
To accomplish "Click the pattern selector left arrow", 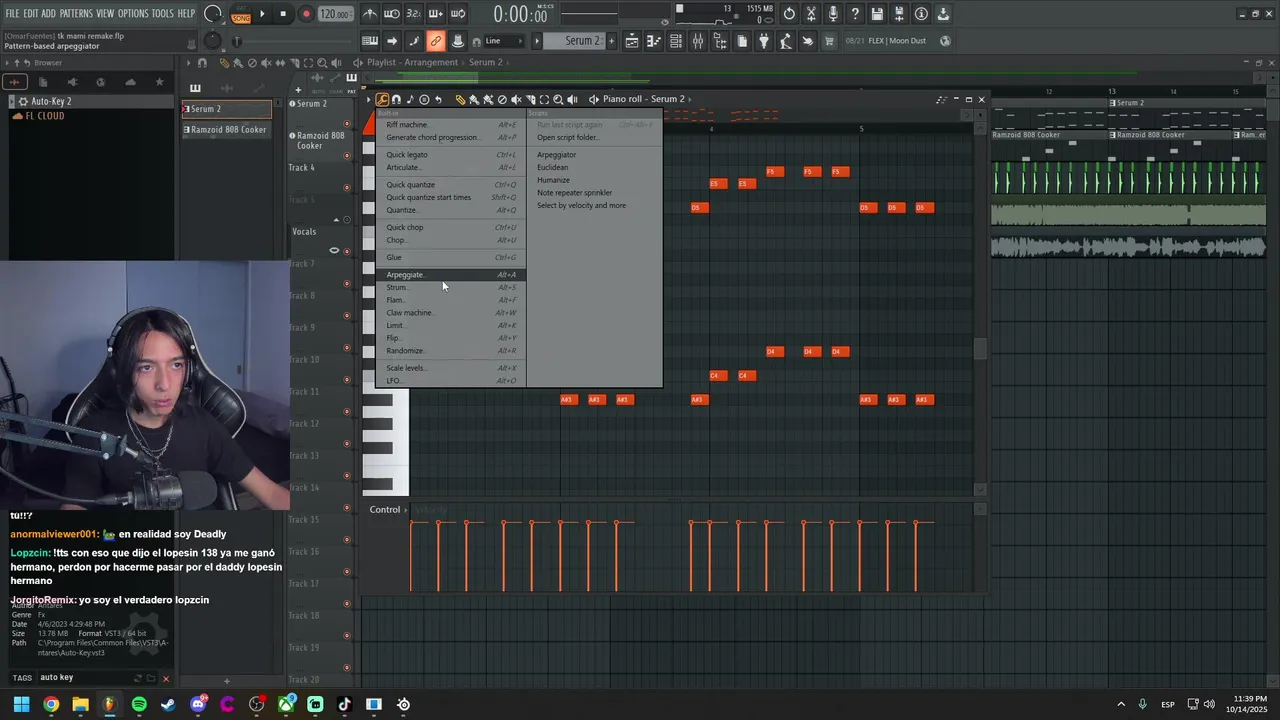I will pos(537,41).
